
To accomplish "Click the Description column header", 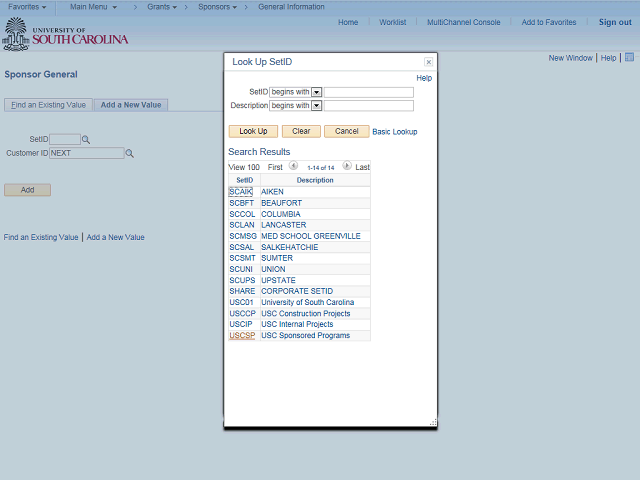I will click(x=315, y=180).
